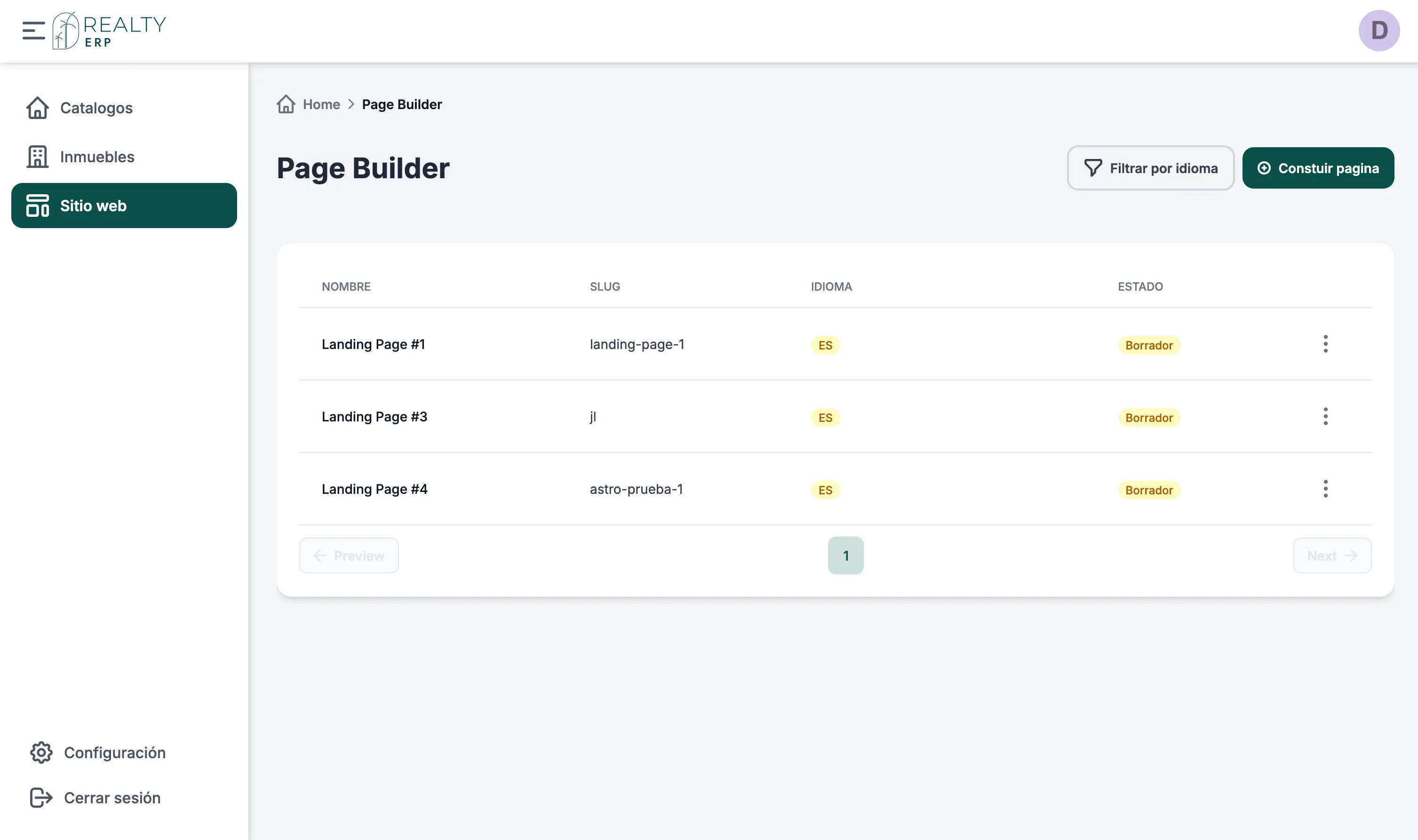Click the Borrador badge of Landing Page #4
Viewport: 1418px width, 840px height.
tap(1148, 490)
